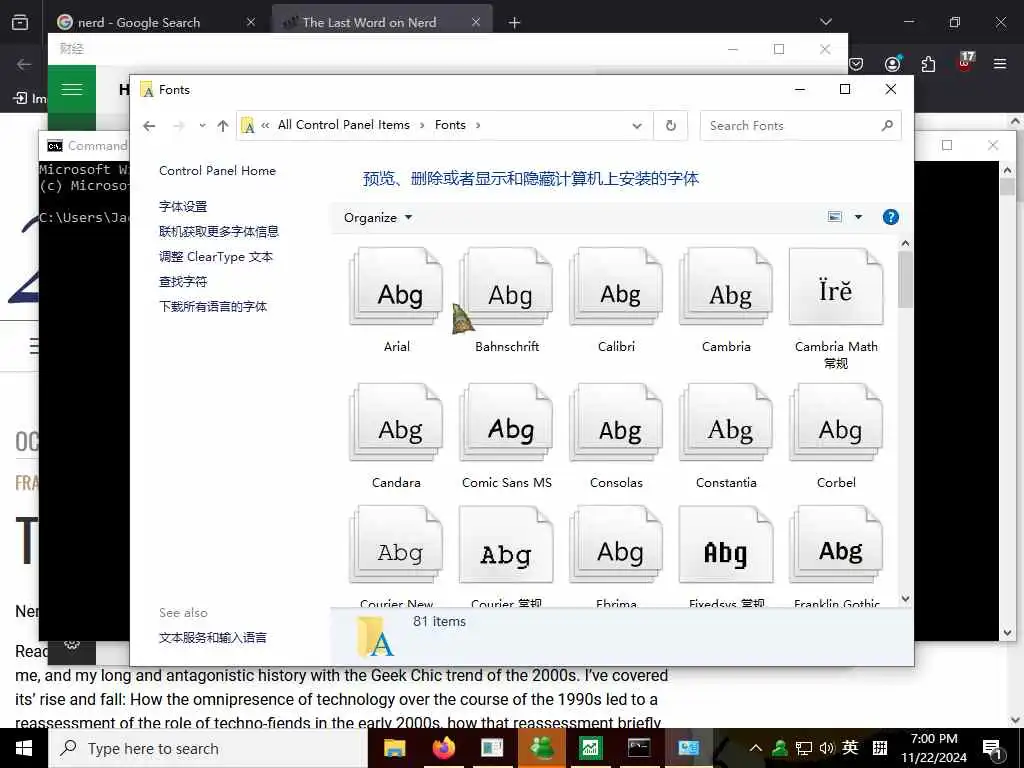Image resolution: width=1024 pixels, height=768 pixels.
Task: Click the Fonts window help icon
Action: [x=890, y=217]
